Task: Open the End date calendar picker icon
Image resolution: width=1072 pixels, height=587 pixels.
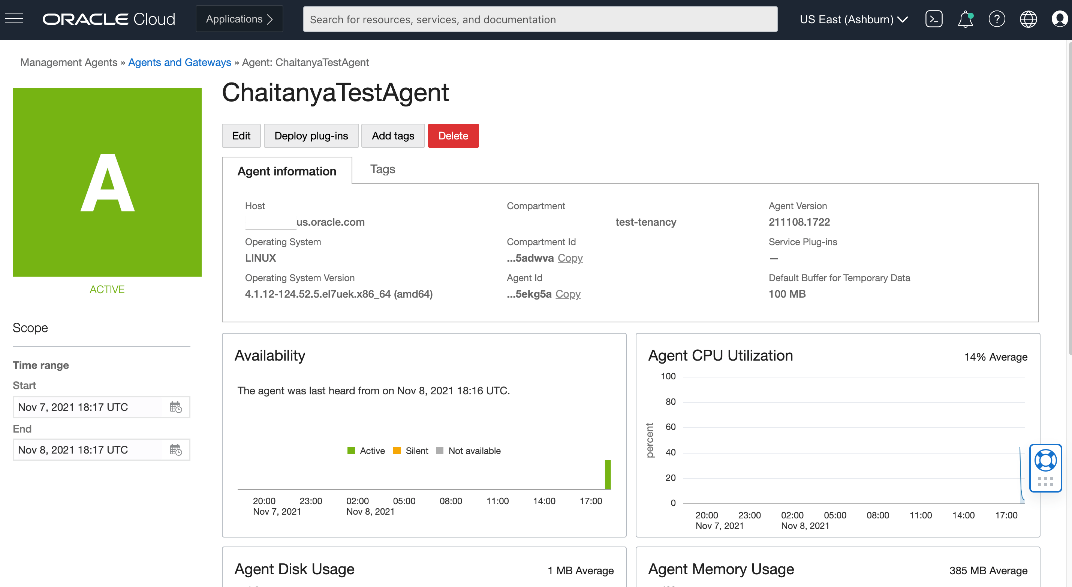Action: (176, 450)
